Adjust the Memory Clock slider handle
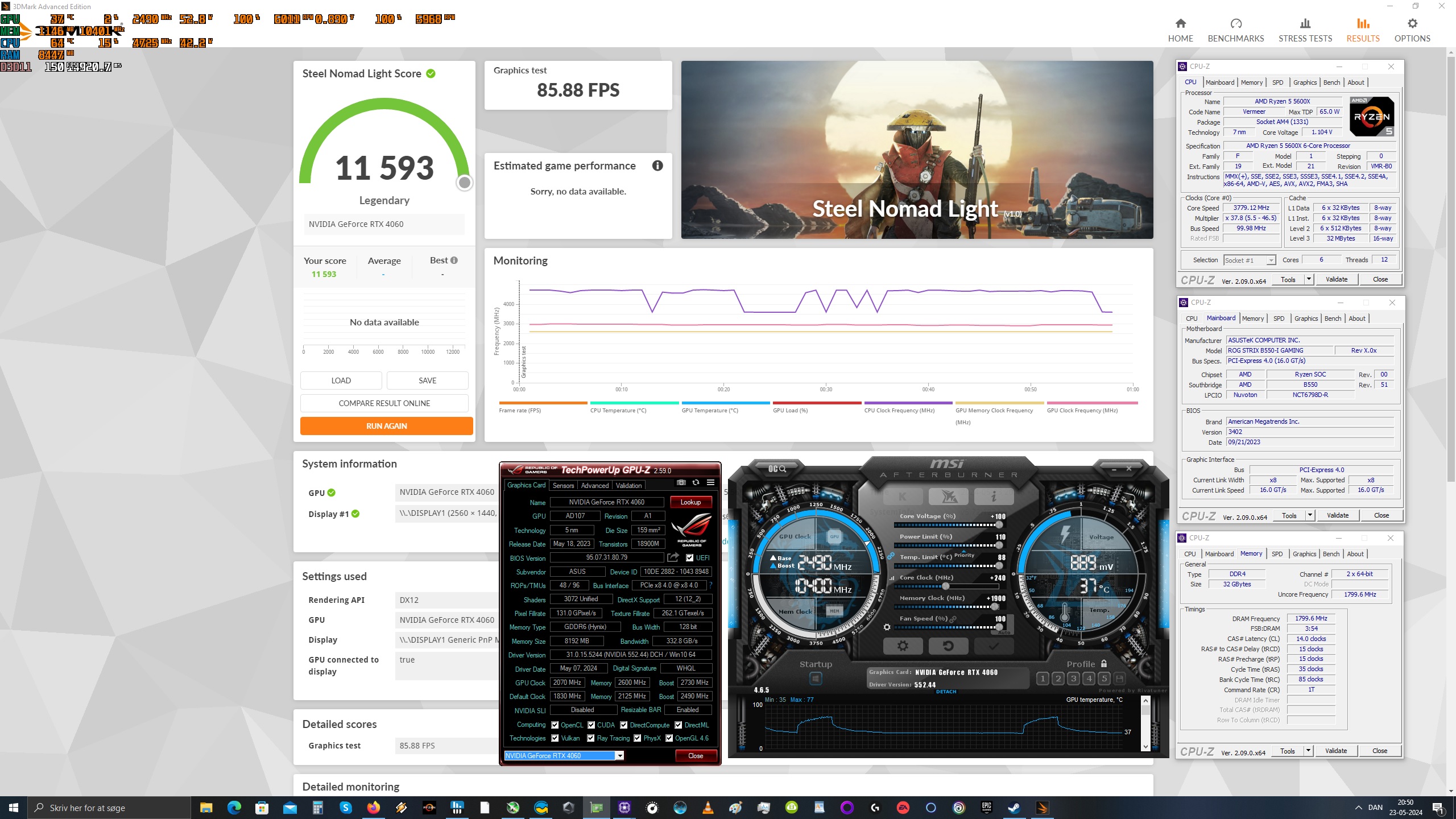 994,606
